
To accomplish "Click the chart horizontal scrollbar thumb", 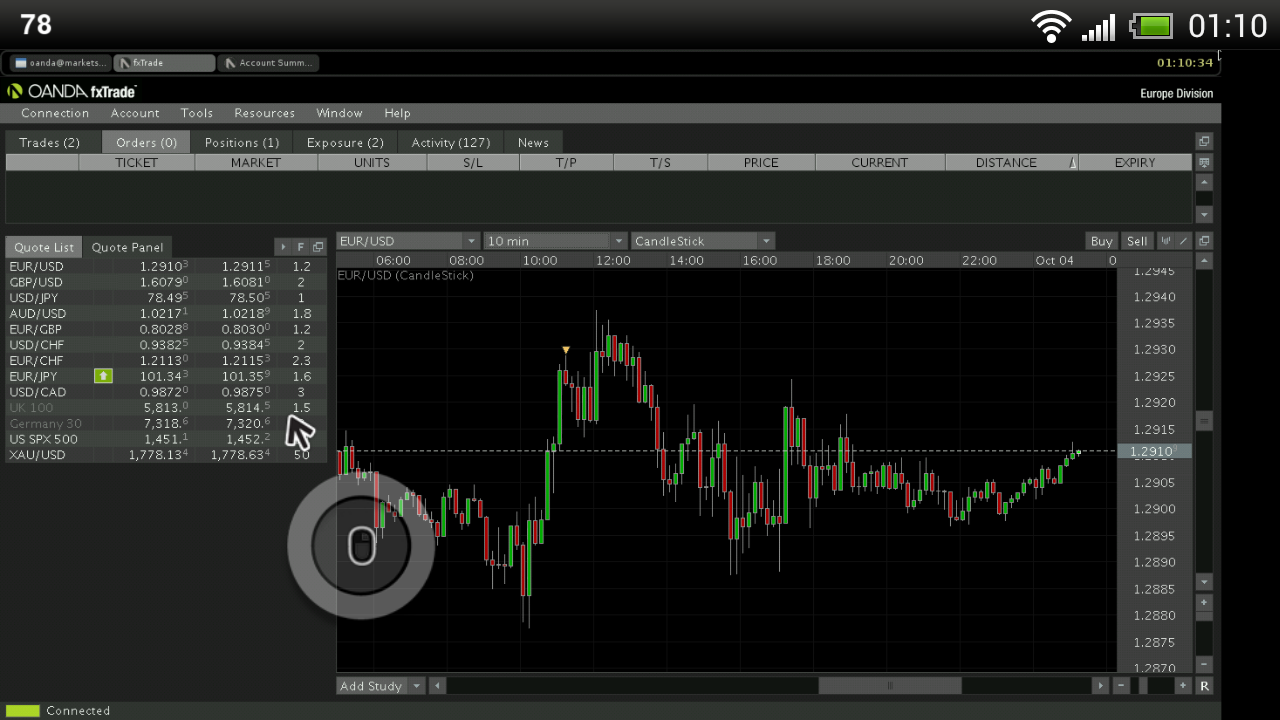I will [890, 686].
